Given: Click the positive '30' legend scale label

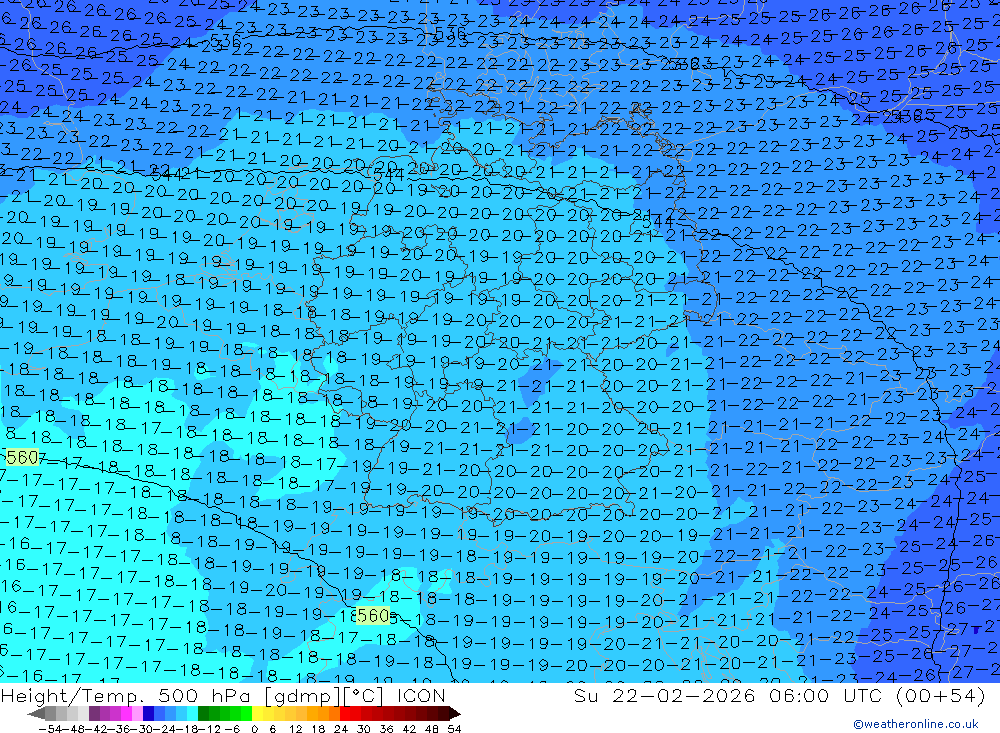Looking at the screenshot, I should click(364, 729).
